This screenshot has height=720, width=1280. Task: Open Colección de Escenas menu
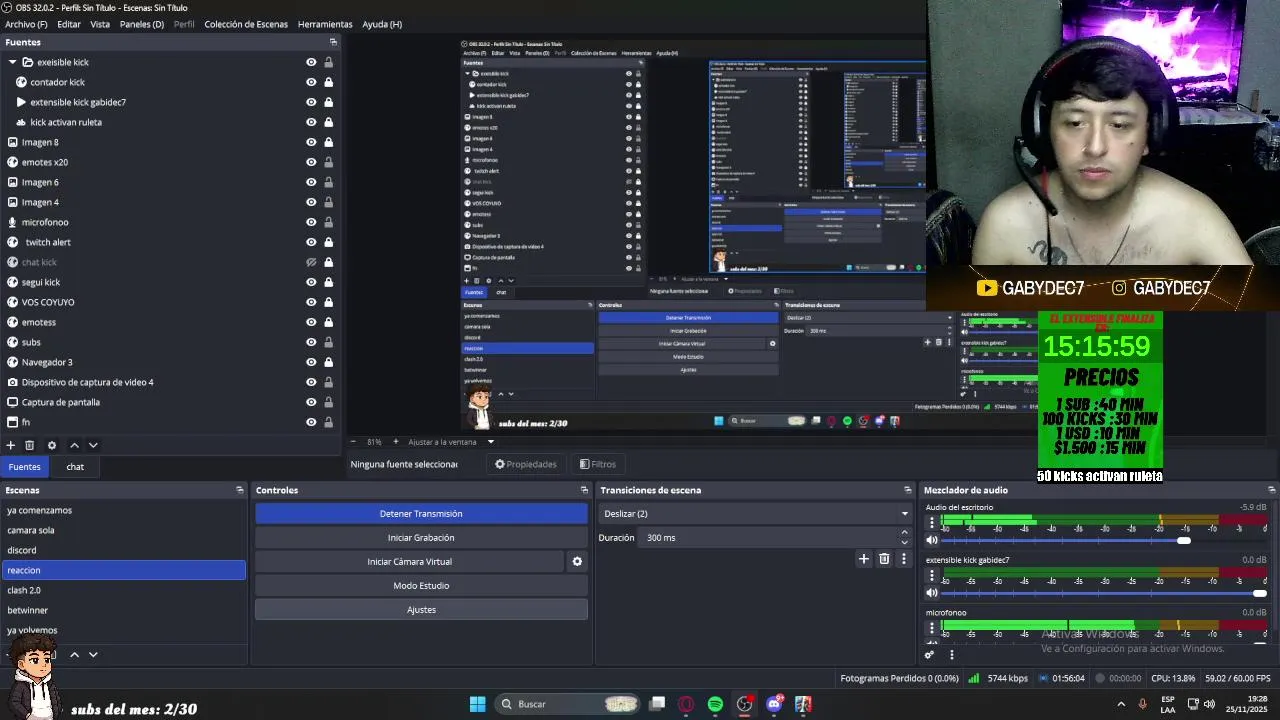246,24
